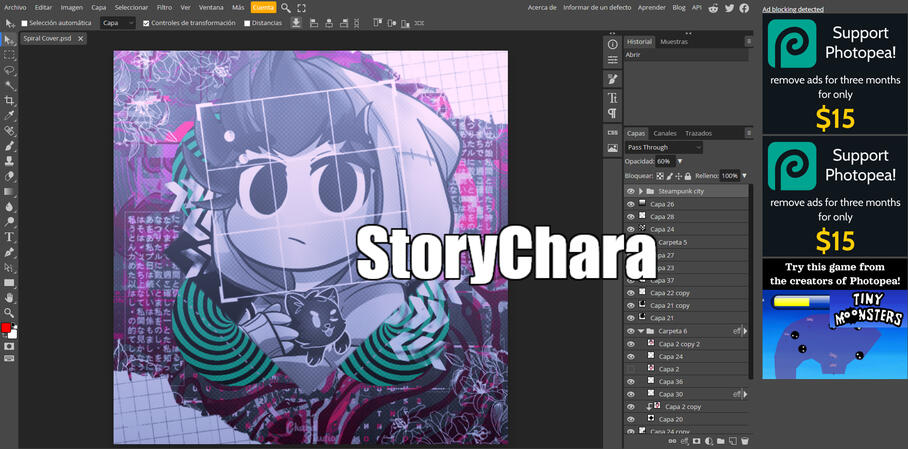Viewport: 908px width, 449px height.
Task: Click the trash icon to delete layer
Action: coord(745,441)
